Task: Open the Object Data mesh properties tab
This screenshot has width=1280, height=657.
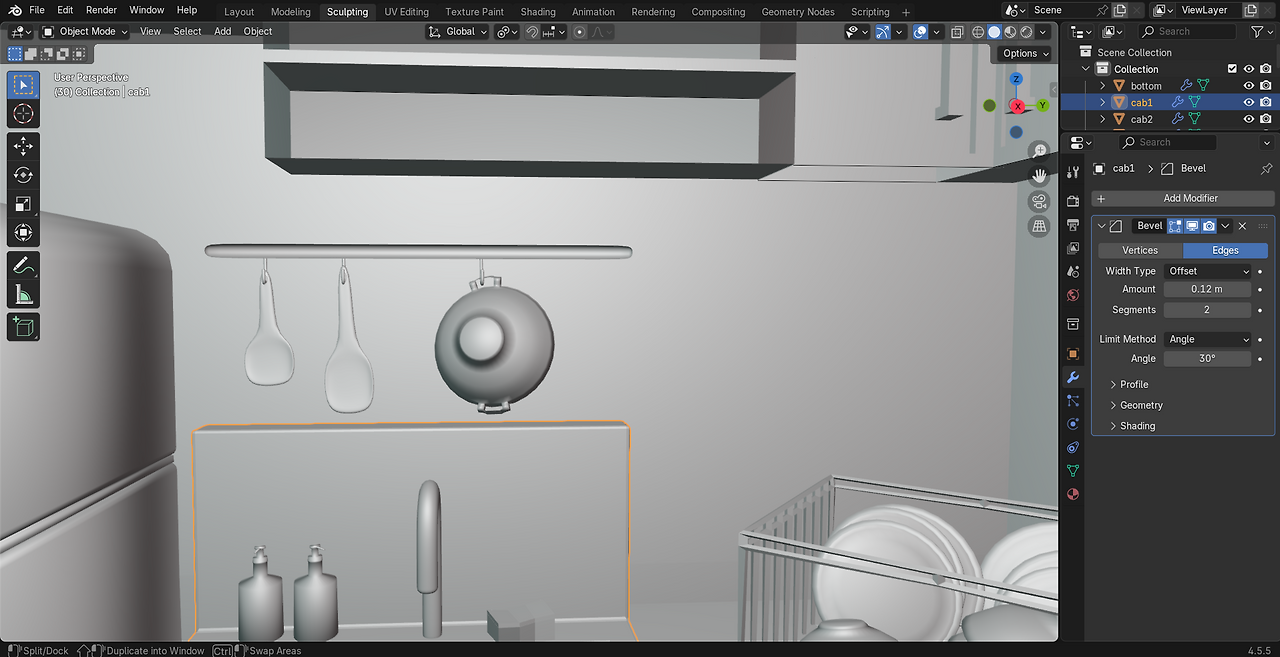Action: coord(1073,470)
